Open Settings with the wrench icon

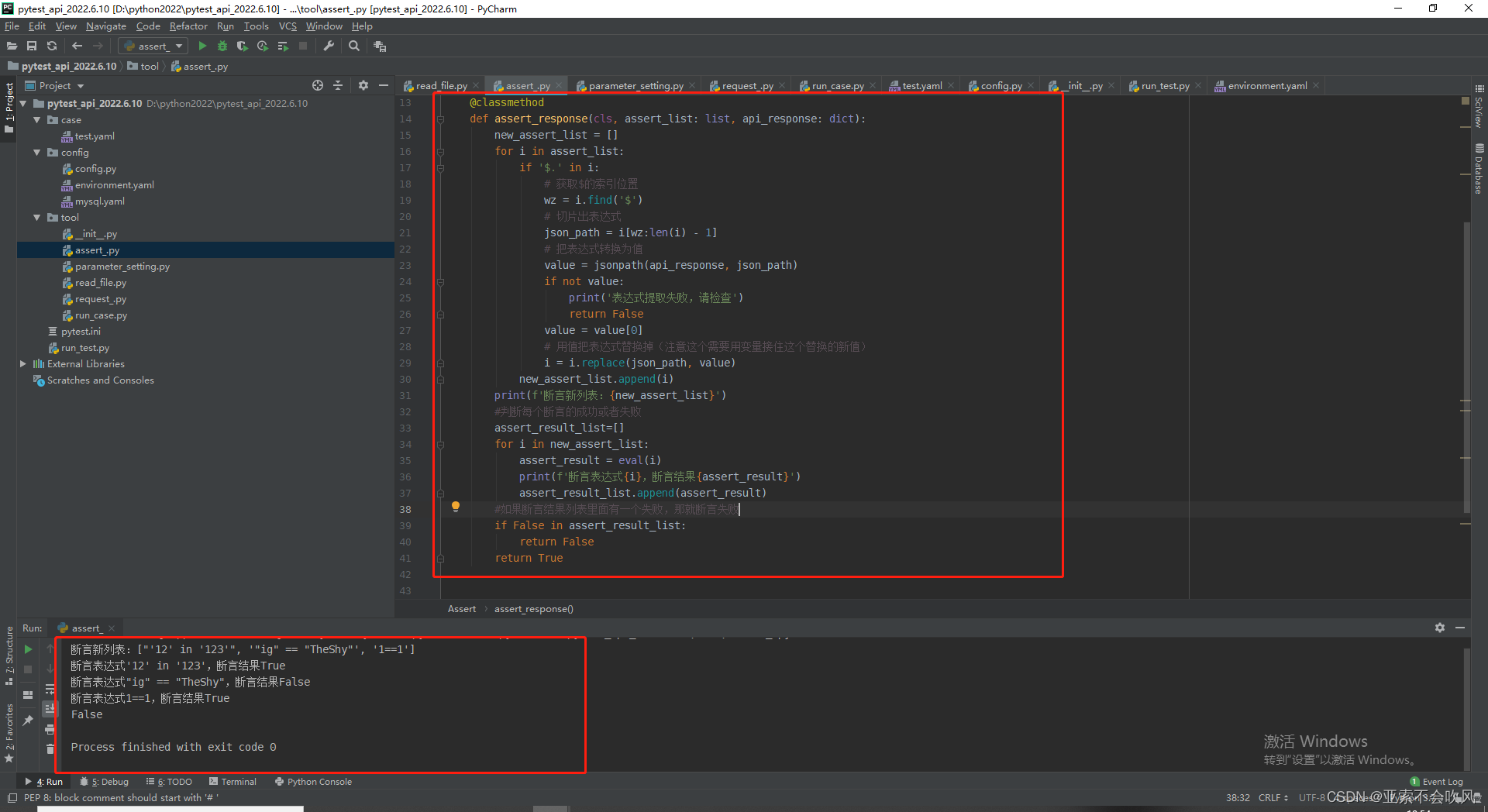pyautogui.click(x=329, y=46)
